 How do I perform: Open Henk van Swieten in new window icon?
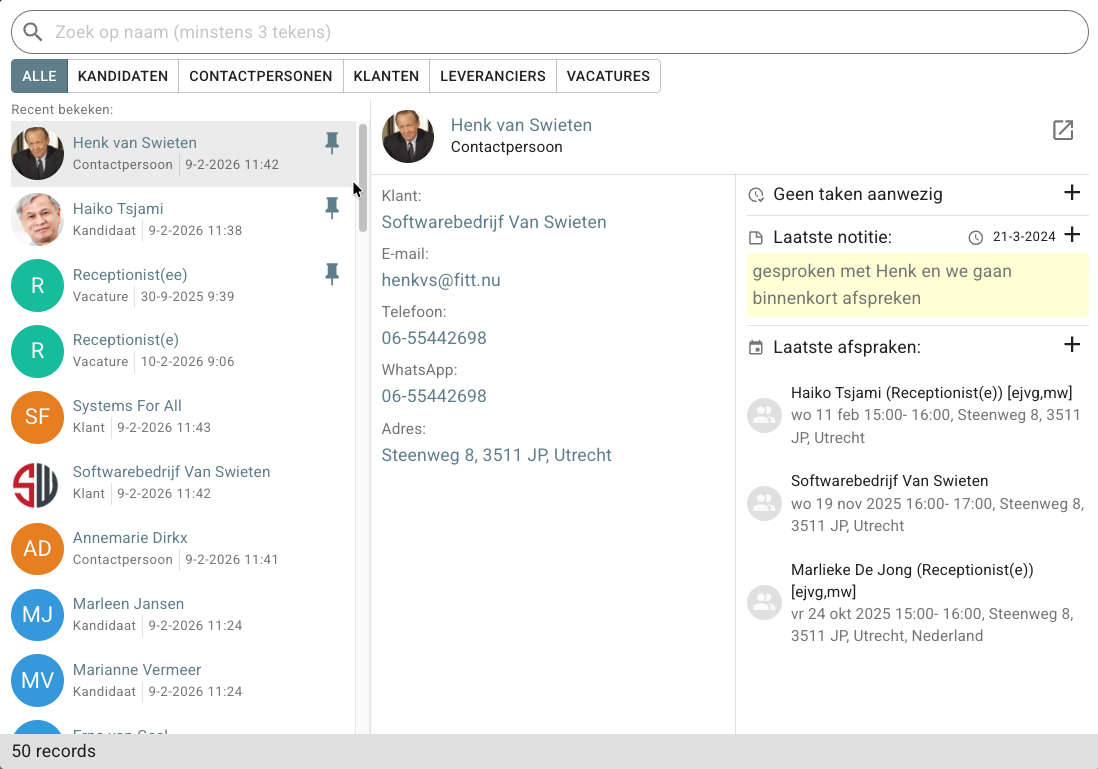coord(1063,130)
